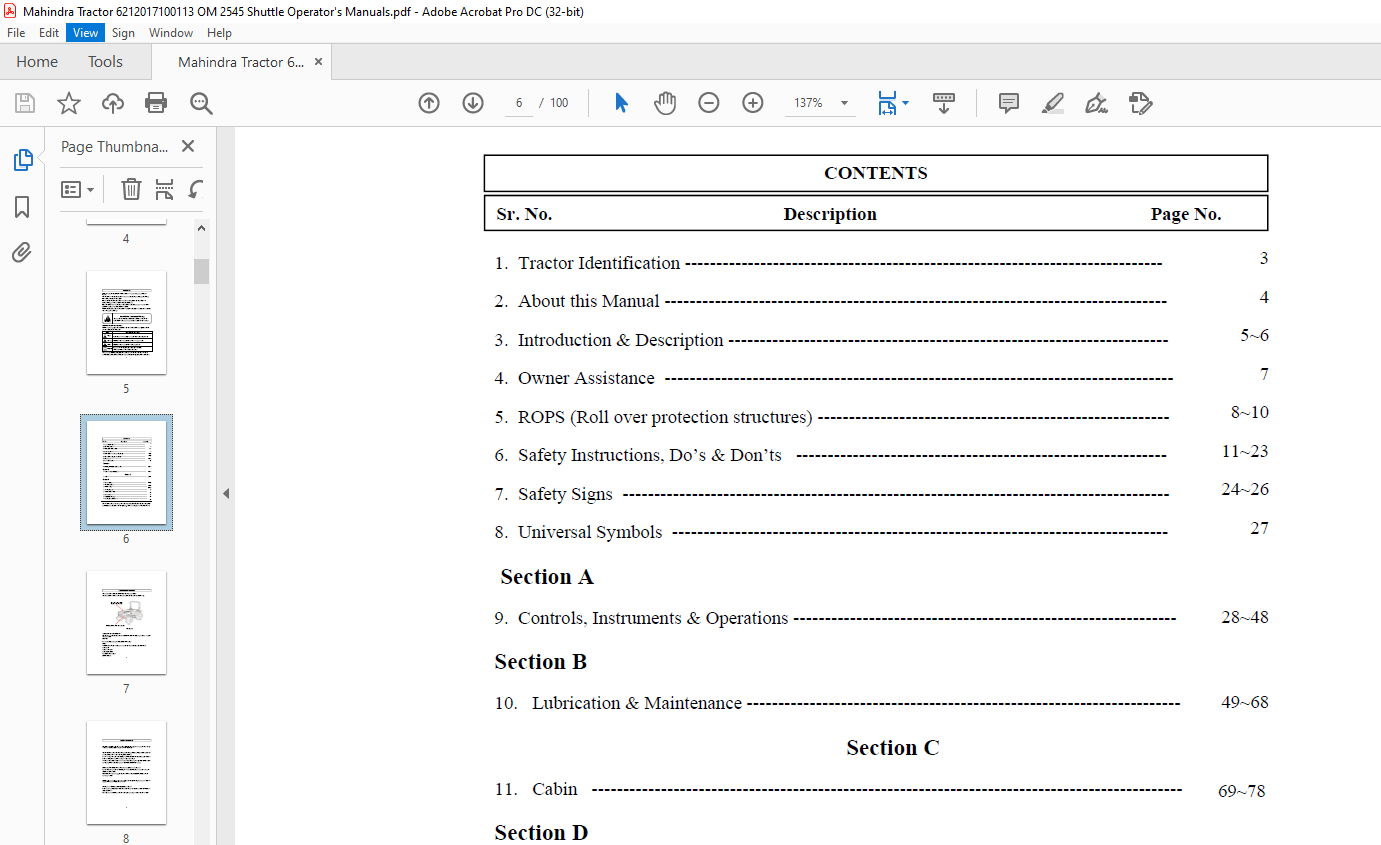
Task: Toggle read mode scrolling icon
Action: [x=944, y=103]
